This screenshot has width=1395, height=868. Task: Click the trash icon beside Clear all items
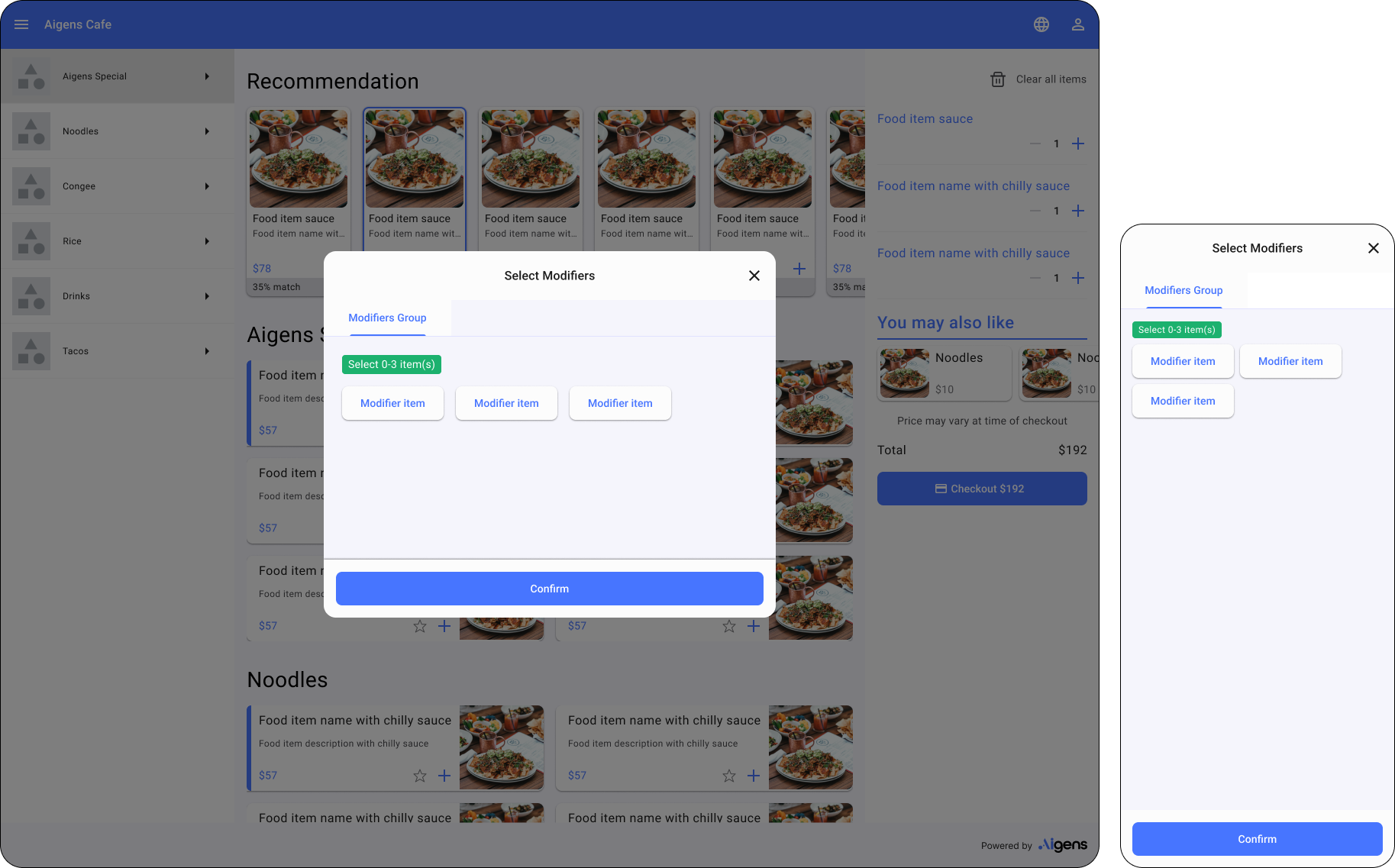[x=998, y=79]
